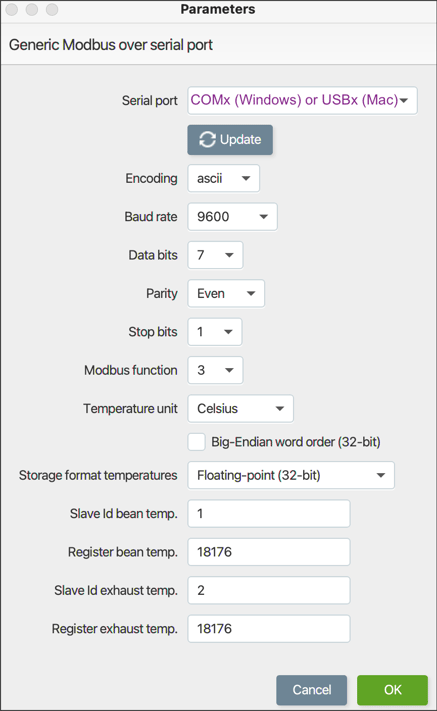Expand the Modbus function dropdown
This screenshot has height=711, width=437.
click(x=215, y=370)
